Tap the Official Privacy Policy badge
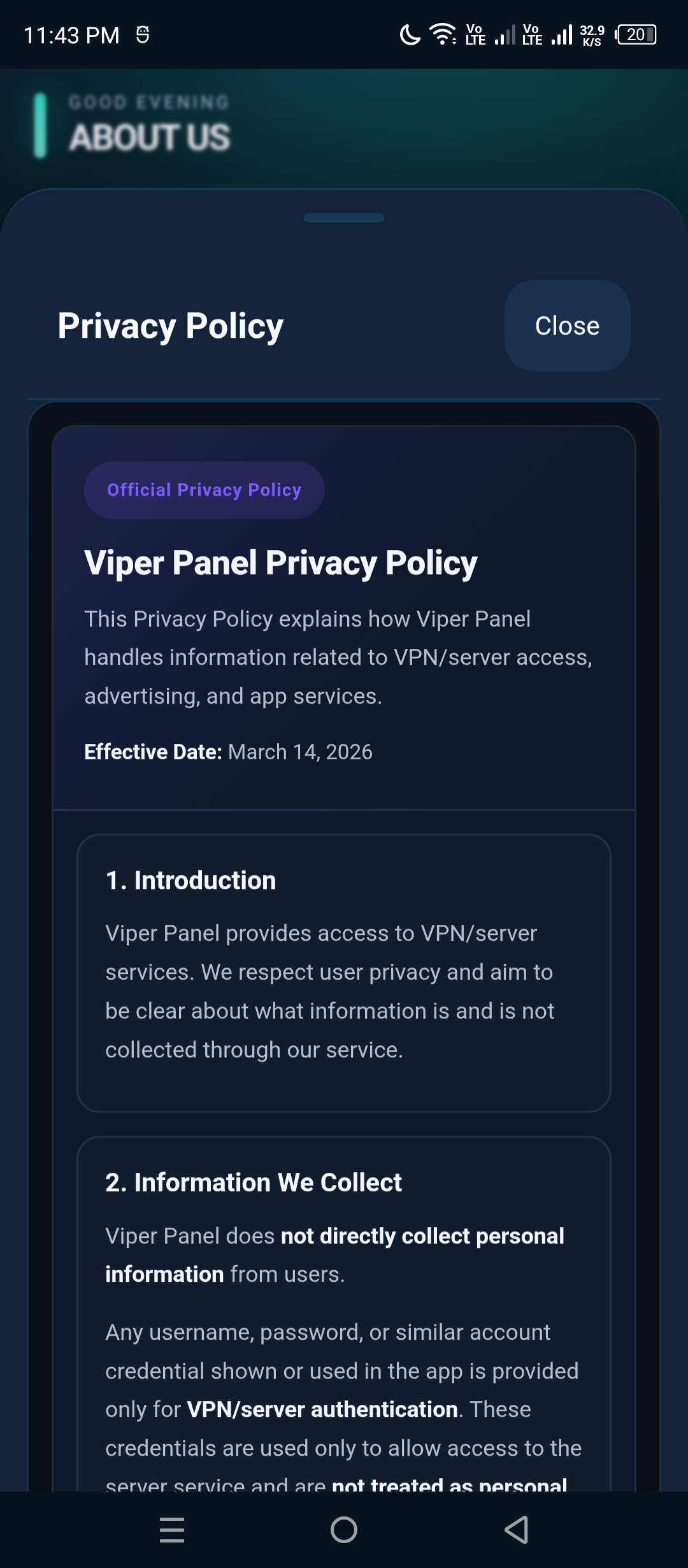Image resolution: width=688 pixels, height=1568 pixels. click(204, 490)
